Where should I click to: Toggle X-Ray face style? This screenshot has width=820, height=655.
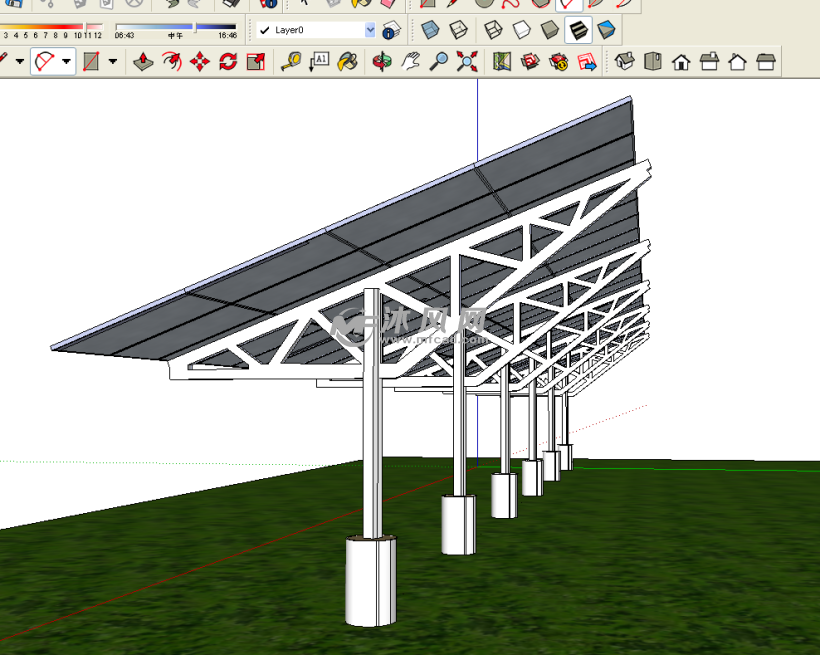[429, 30]
